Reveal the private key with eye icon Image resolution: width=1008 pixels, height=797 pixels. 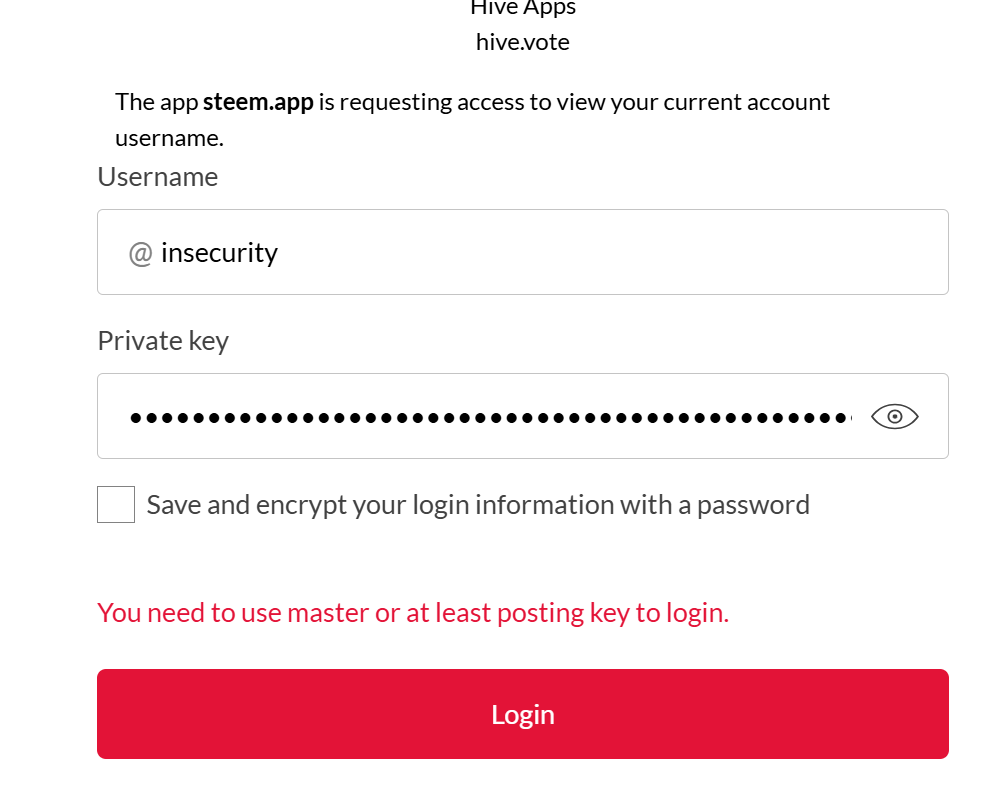point(894,416)
